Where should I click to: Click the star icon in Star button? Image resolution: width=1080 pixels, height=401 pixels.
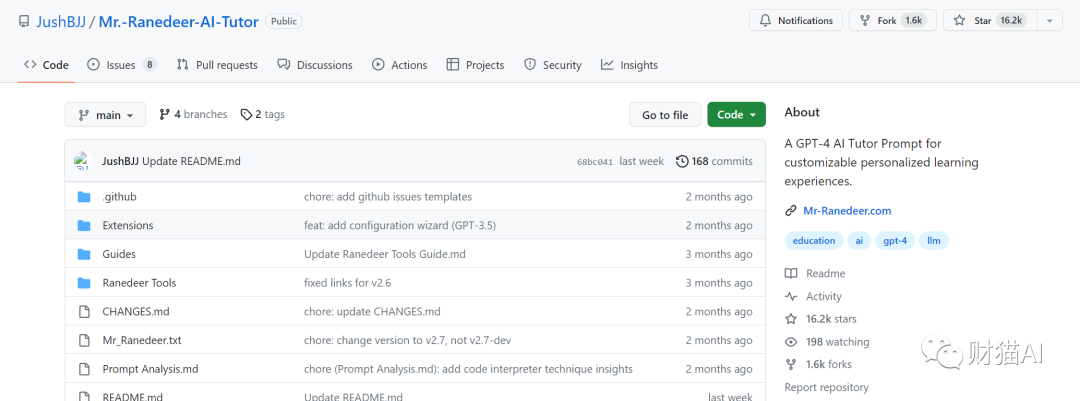tap(959, 21)
